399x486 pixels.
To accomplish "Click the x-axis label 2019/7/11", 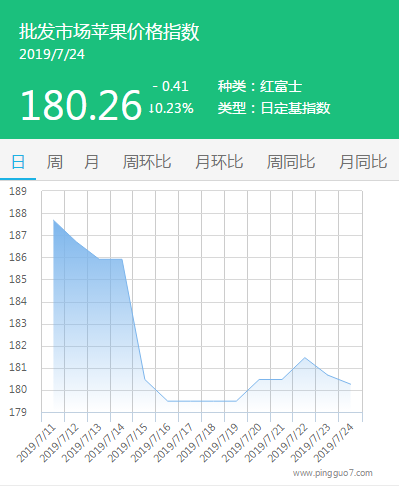I will [36, 443].
